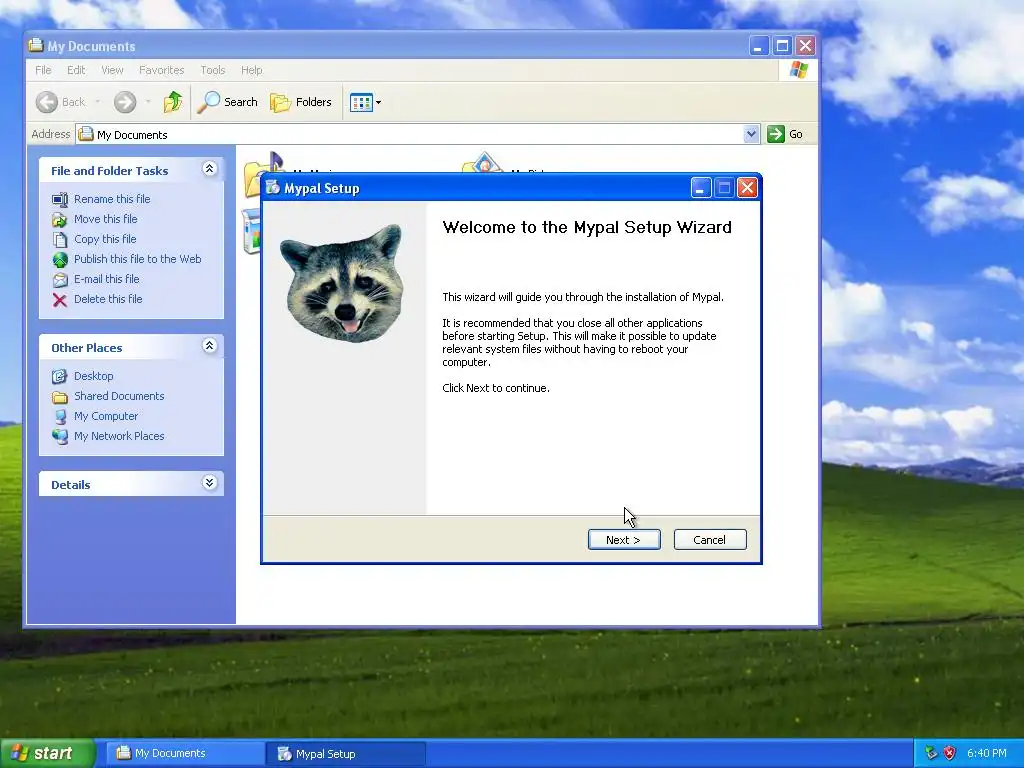Open My Network Places link

(119, 436)
